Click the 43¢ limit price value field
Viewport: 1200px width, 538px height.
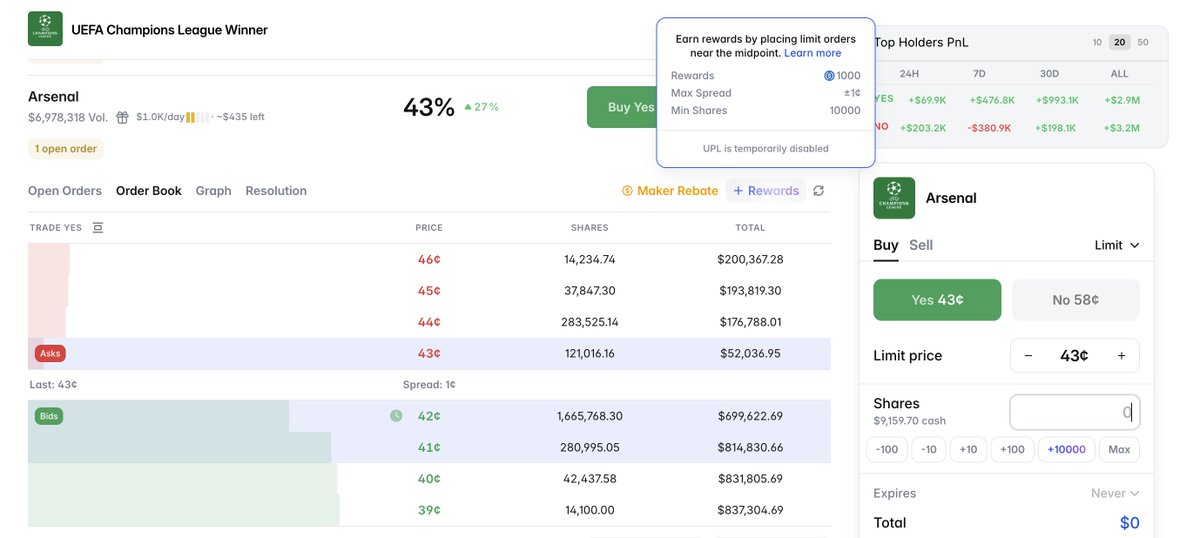1074,356
